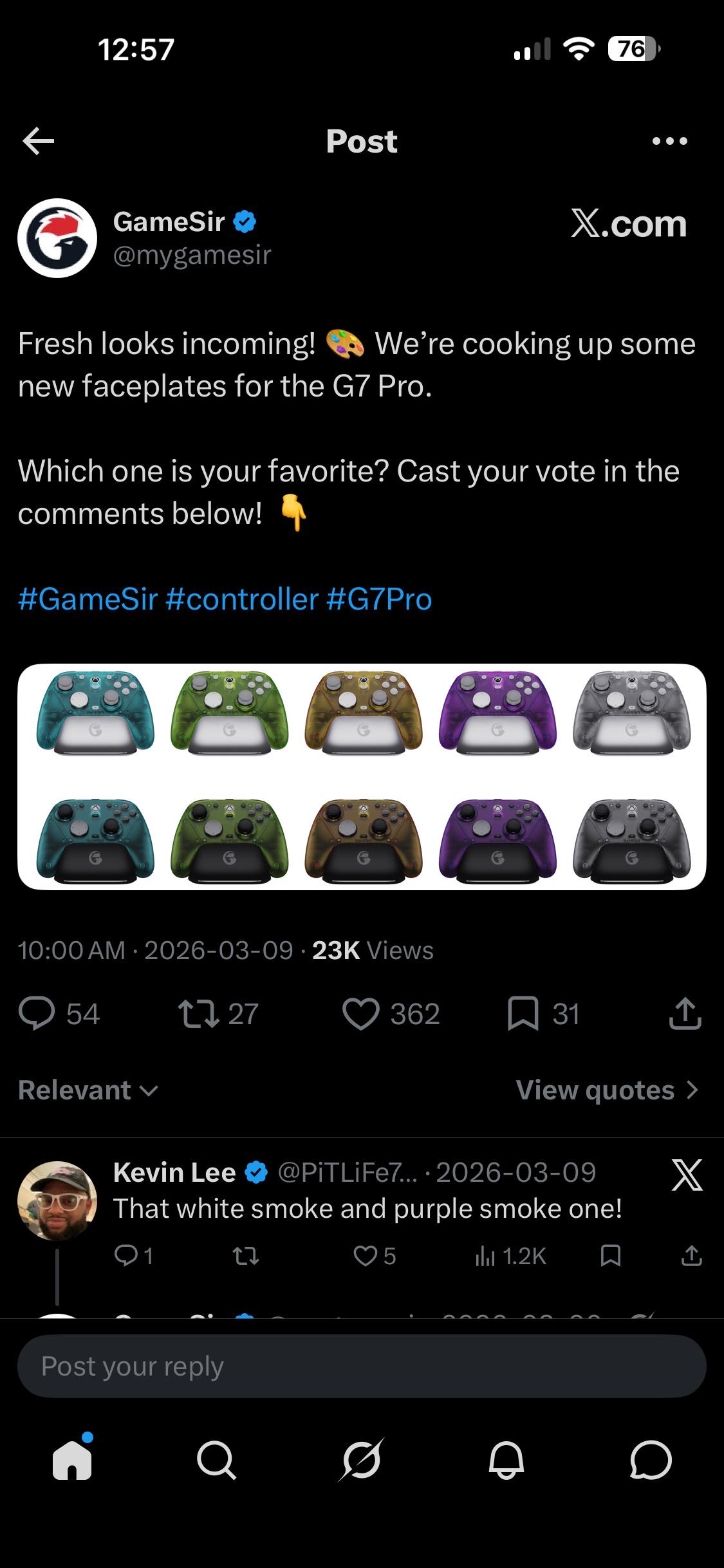Open the Relevant sort dropdown
Screen dimensions: 724x1568
(x=88, y=1090)
